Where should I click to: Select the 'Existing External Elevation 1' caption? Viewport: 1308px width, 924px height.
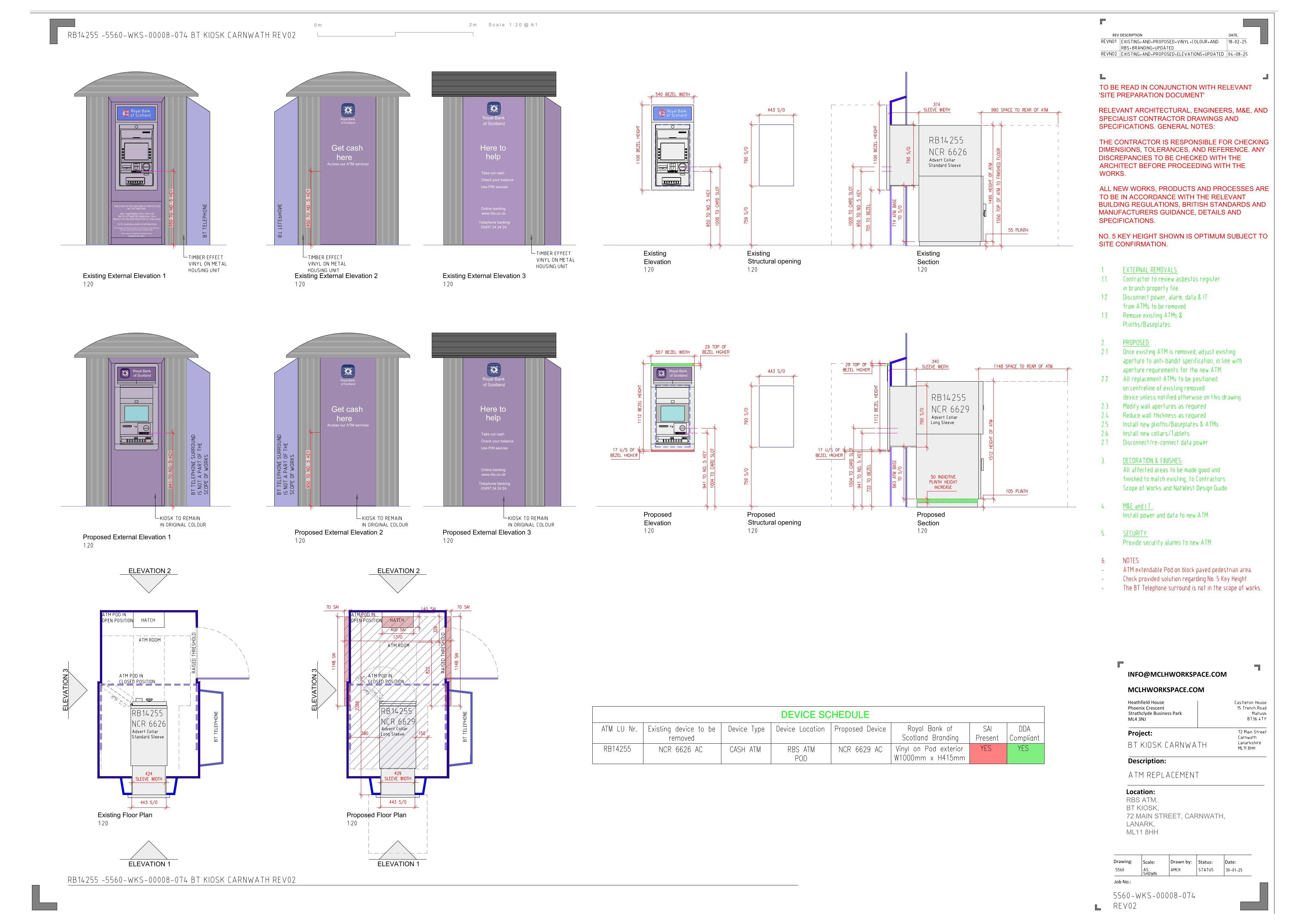pos(124,276)
